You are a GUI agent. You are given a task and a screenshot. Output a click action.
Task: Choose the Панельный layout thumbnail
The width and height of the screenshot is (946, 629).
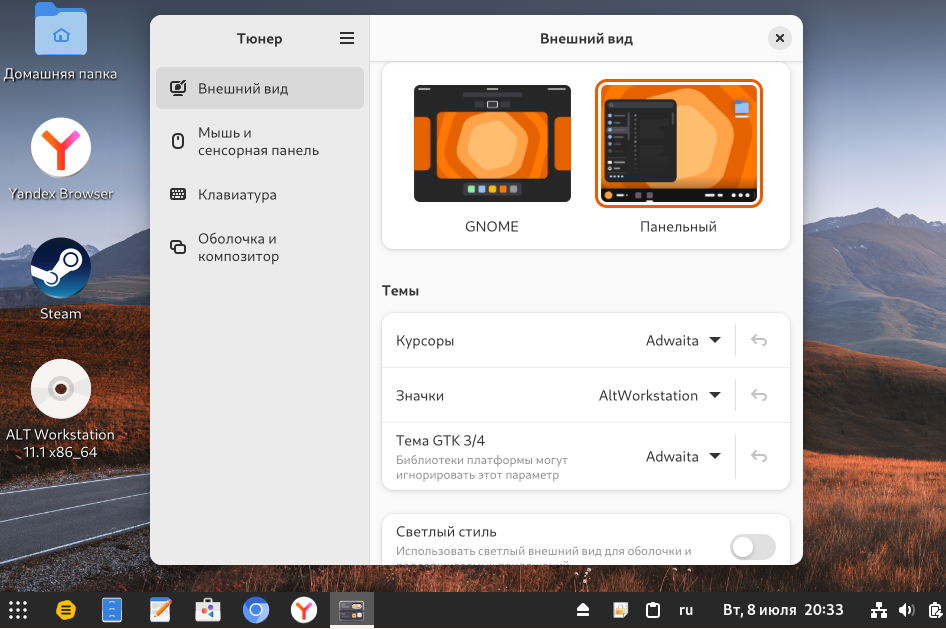[x=679, y=144]
